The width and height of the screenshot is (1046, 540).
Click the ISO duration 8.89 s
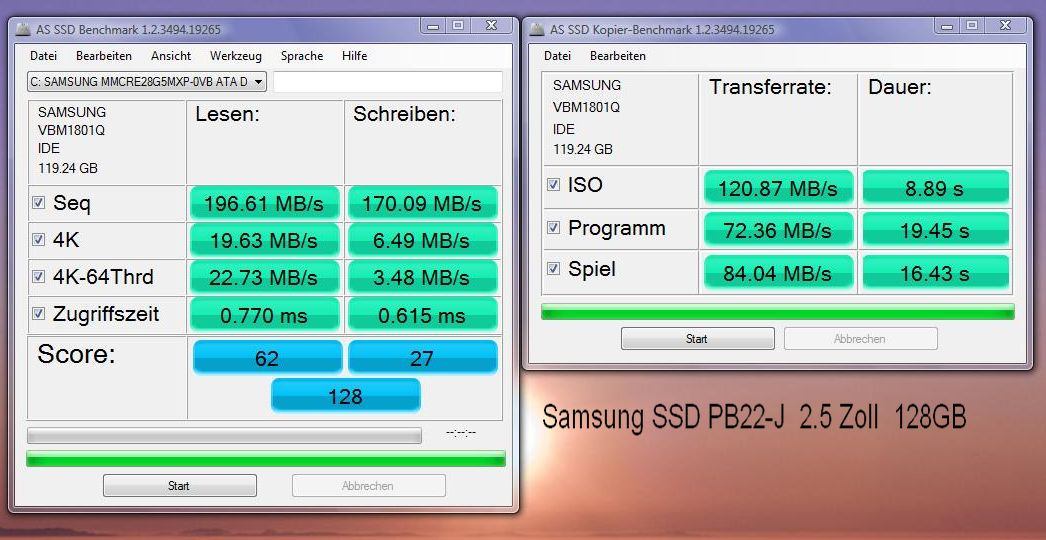pyautogui.click(x=935, y=188)
